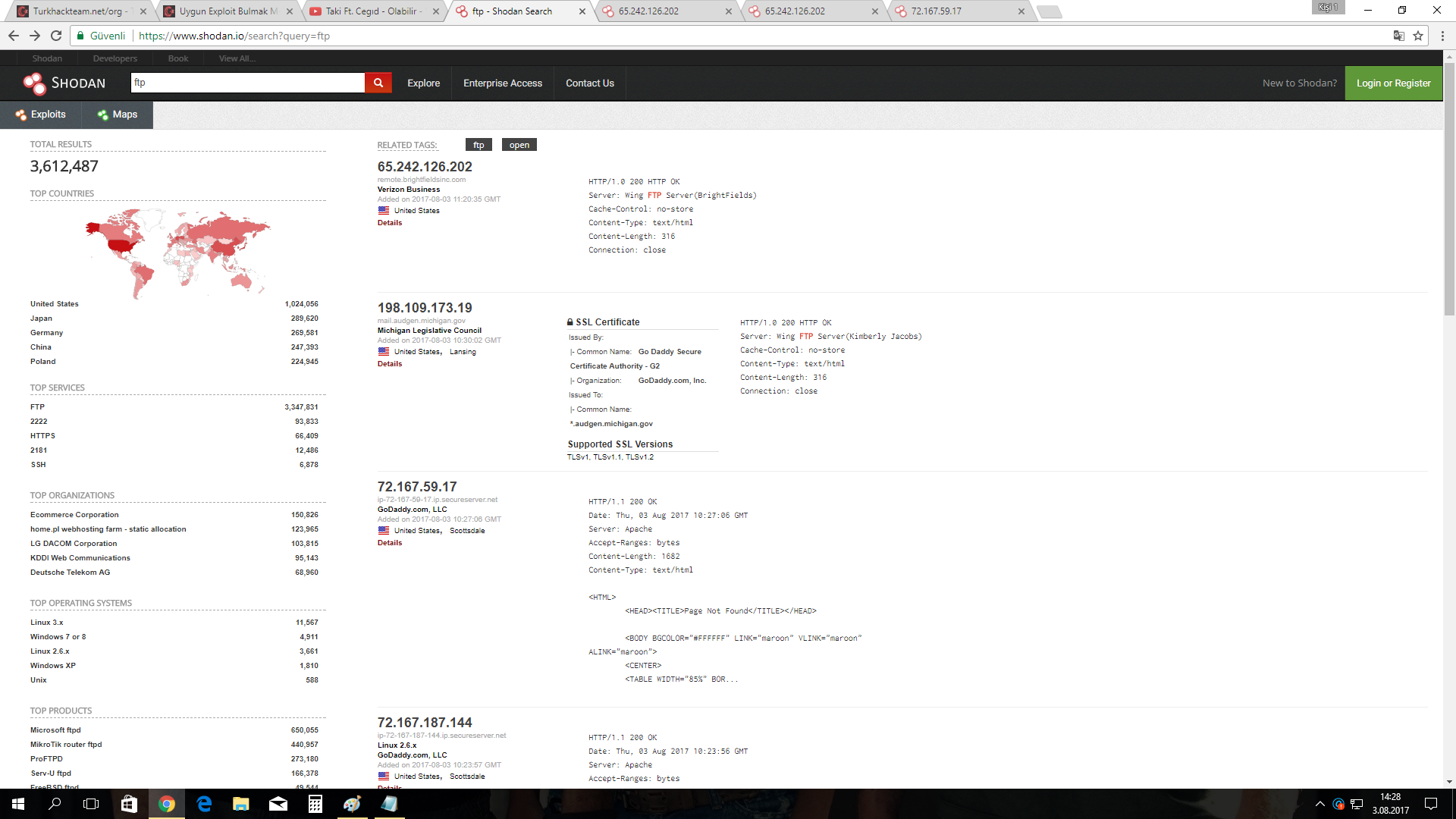
Task: Open Chrome's three-dot menu
Action: coord(1442,36)
